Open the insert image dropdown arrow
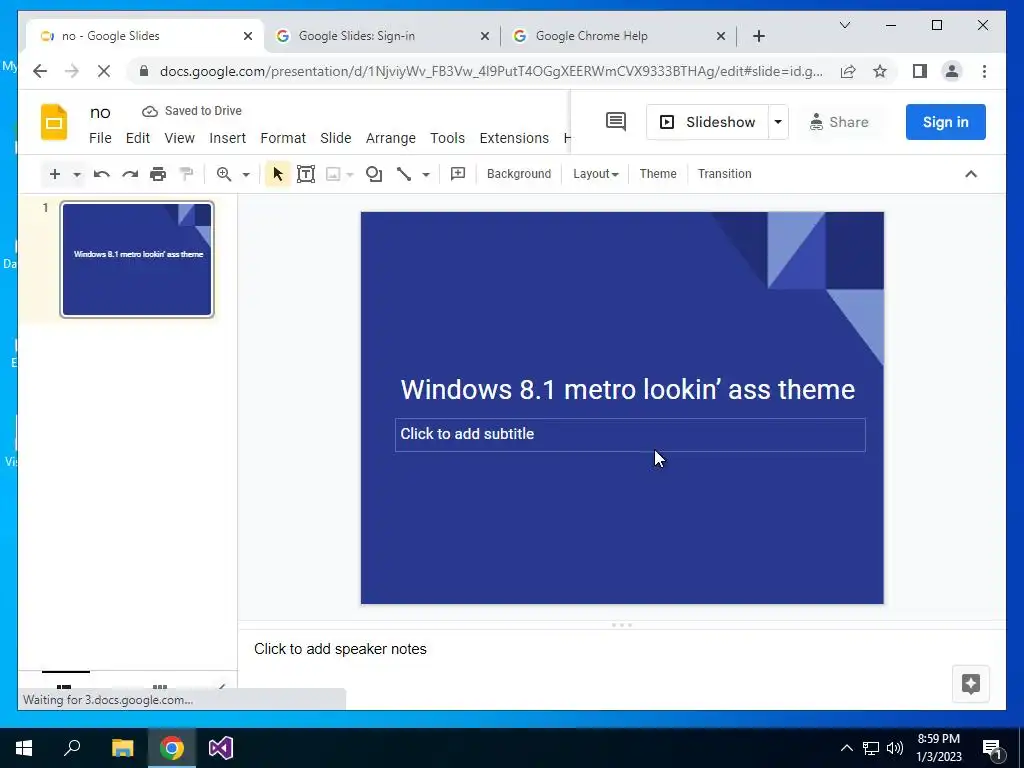 [350, 174]
